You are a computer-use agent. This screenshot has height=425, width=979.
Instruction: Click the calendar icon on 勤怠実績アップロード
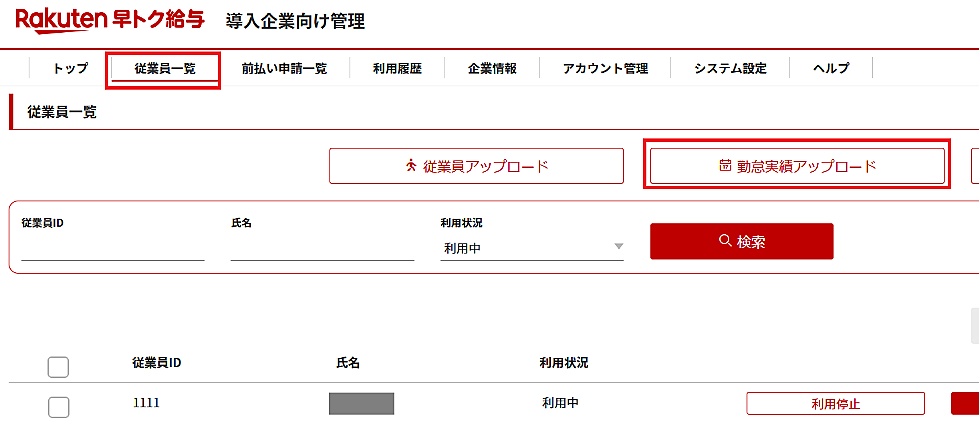[x=726, y=166]
